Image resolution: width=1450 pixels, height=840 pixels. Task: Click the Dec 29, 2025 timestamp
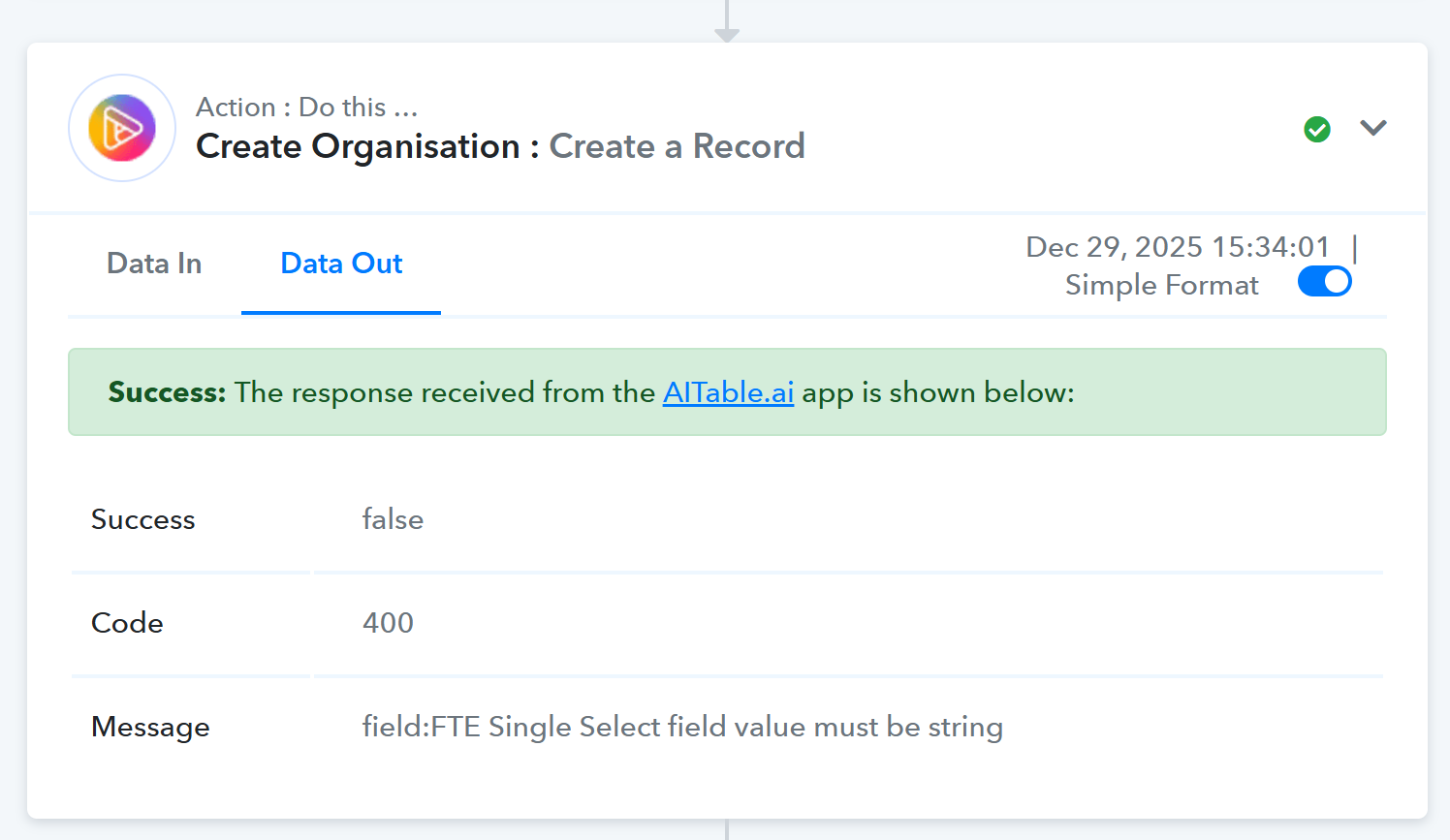pyautogui.click(x=1177, y=247)
